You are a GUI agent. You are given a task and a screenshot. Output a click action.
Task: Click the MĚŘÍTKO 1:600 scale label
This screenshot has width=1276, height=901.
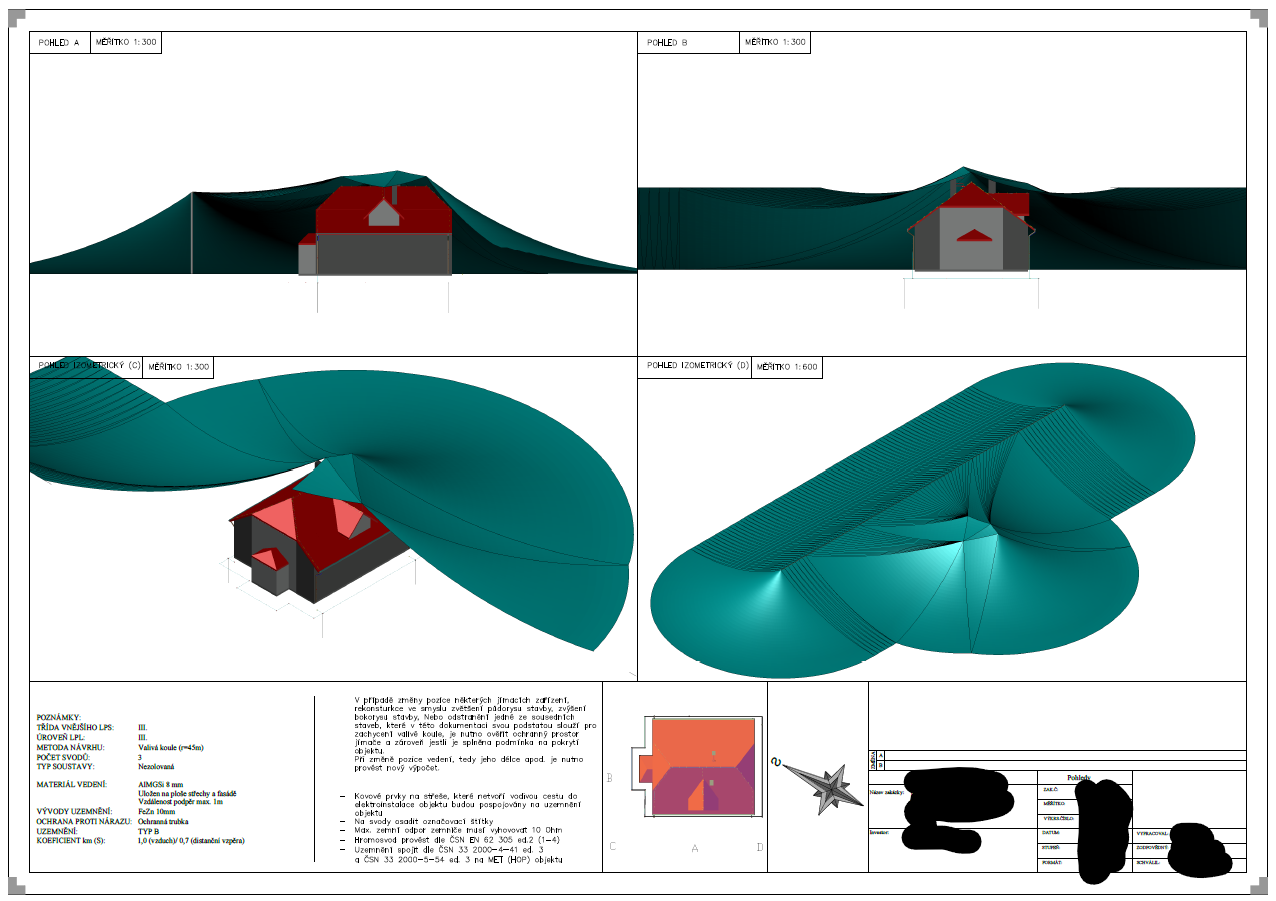tap(787, 367)
